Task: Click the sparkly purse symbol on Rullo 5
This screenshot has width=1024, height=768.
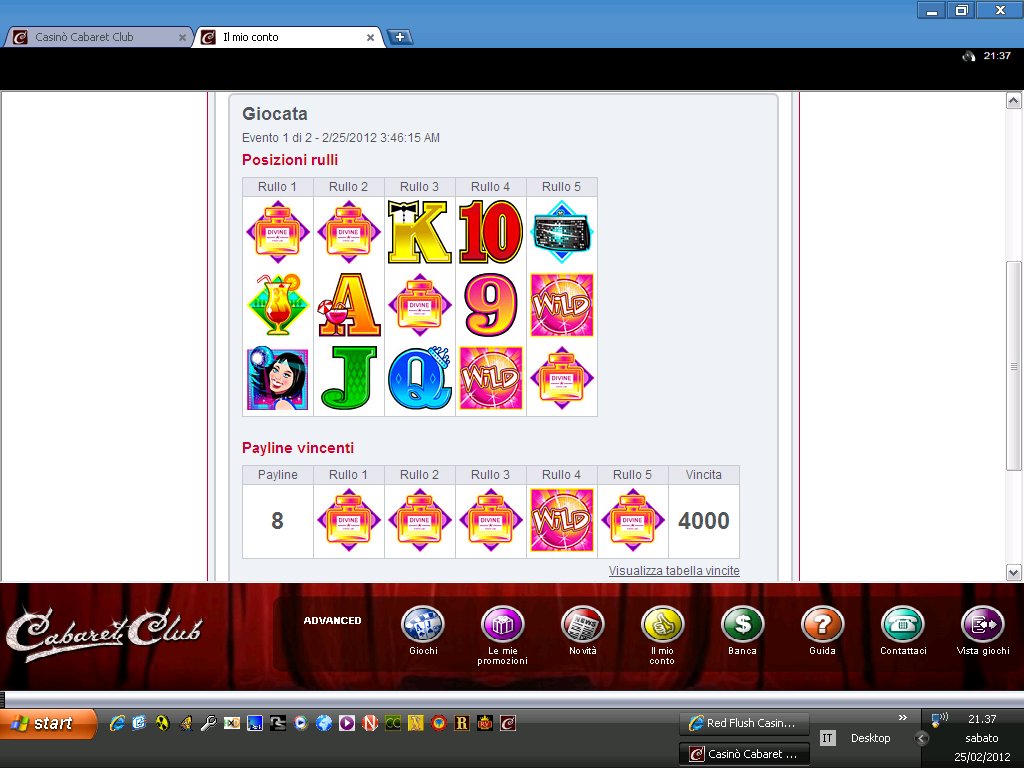Action: [x=562, y=232]
